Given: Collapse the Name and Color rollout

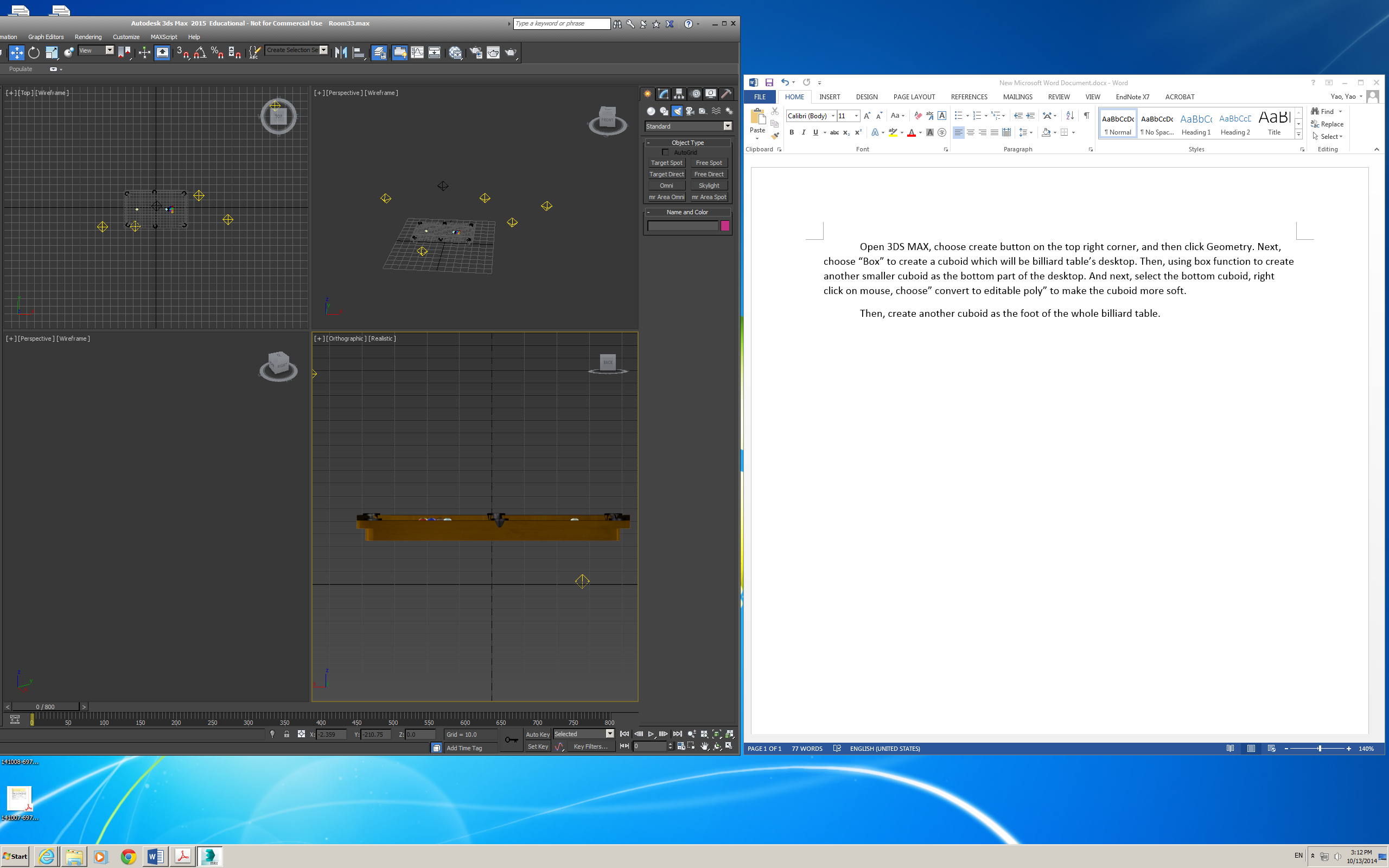Looking at the screenshot, I should pyautogui.click(x=687, y=212).
